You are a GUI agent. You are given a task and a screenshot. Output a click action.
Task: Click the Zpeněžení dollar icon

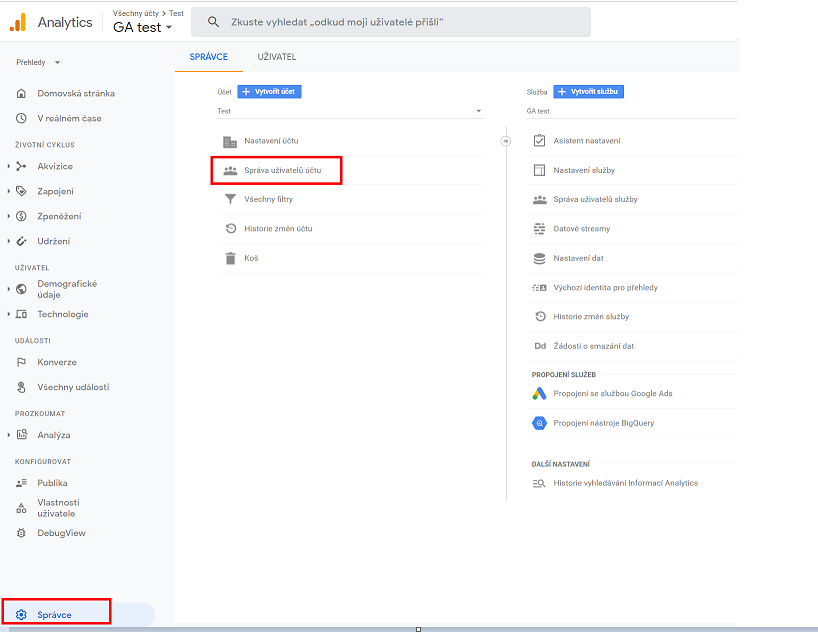[x=21, y=216]
